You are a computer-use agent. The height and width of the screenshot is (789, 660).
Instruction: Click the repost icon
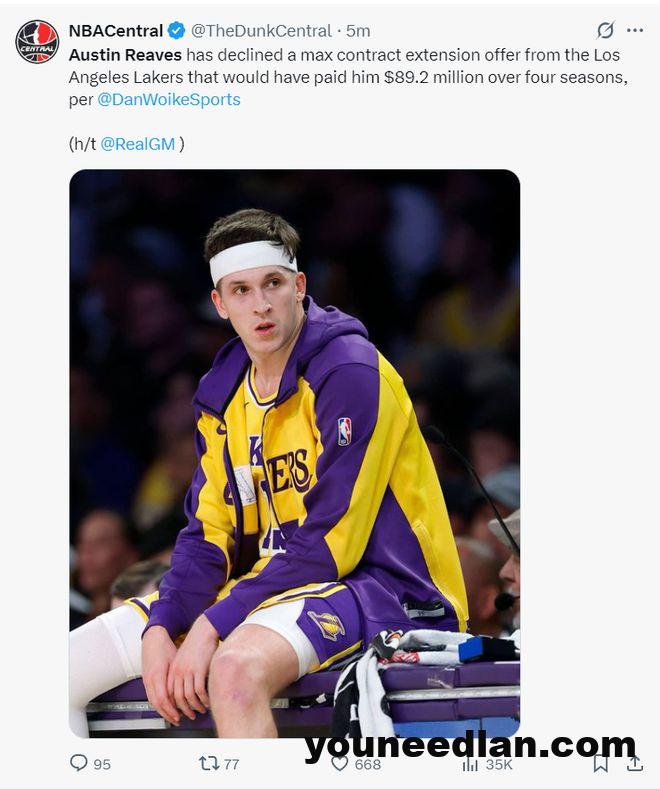209,763
